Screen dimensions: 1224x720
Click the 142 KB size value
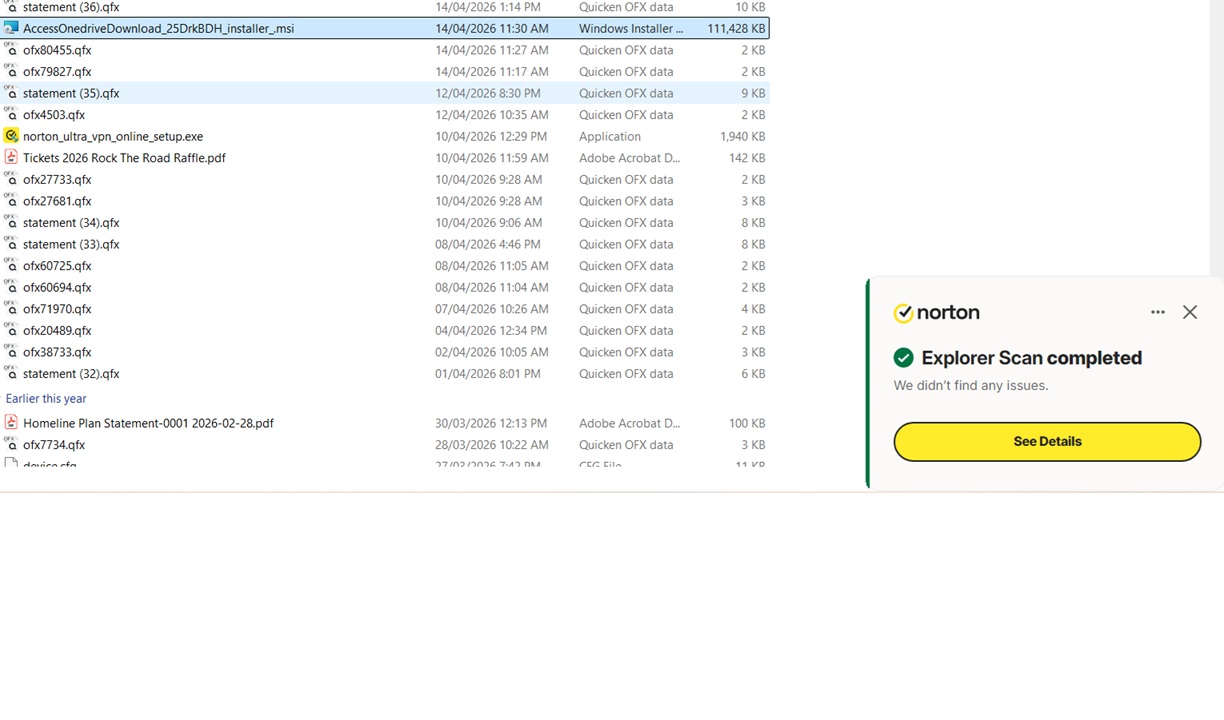pyautogui.click(x=747, y=158)
